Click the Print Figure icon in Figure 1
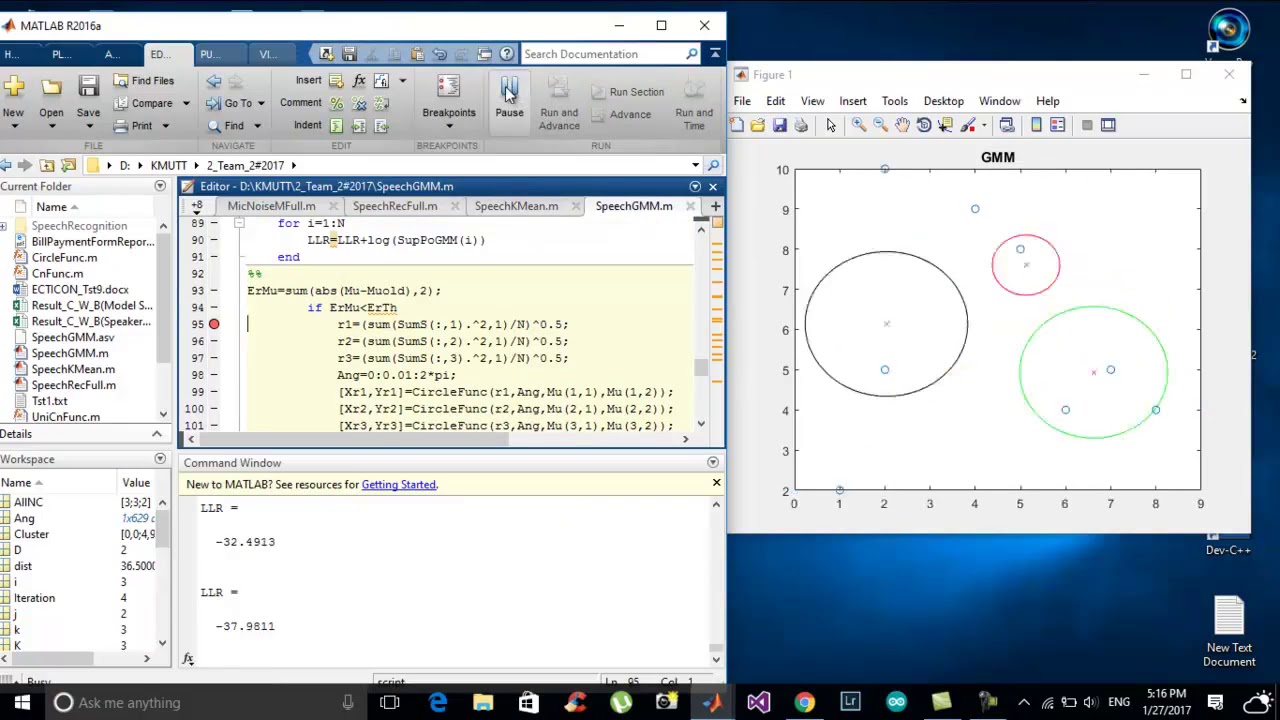This screenshot has height=720, width=1280. click(x=801, y=125)
